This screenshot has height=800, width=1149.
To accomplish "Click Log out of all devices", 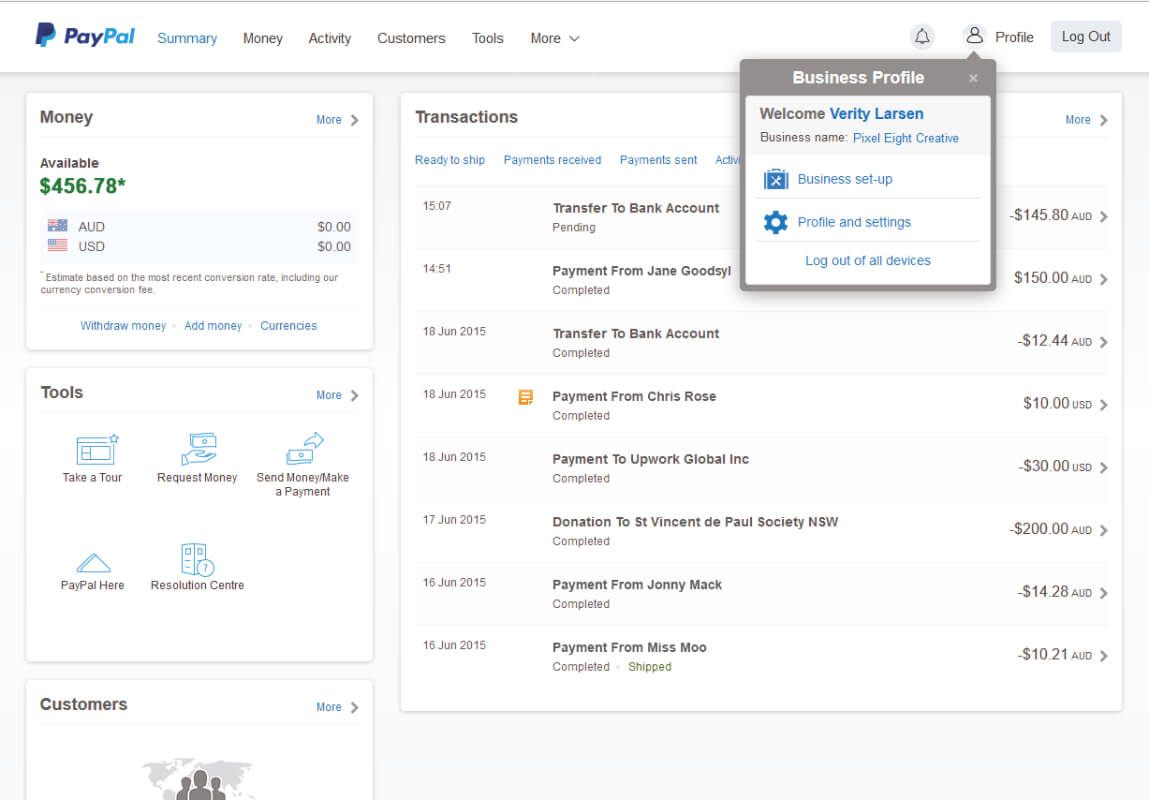I will click(x=868, y=261).
